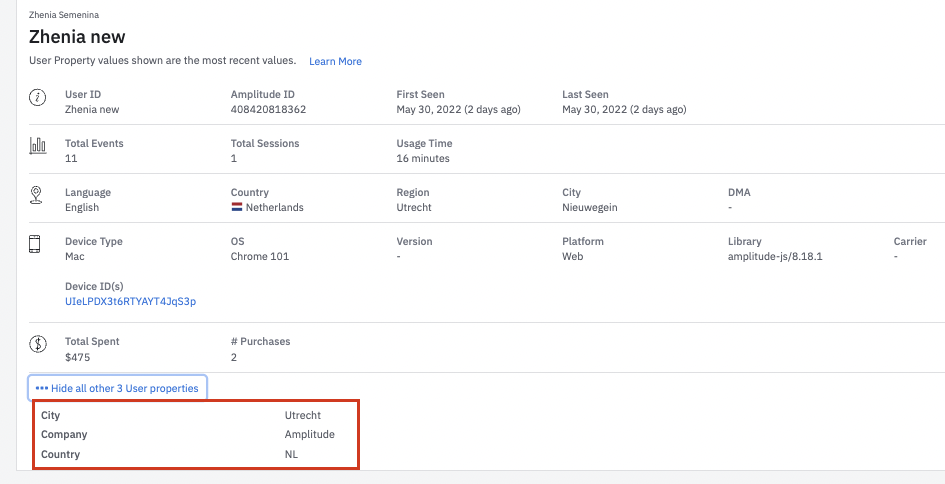Click the Usage Time value 16 minutes
The height and width of the screenshot is (484, 945).
pyautogui.click(x=423, y=159)
